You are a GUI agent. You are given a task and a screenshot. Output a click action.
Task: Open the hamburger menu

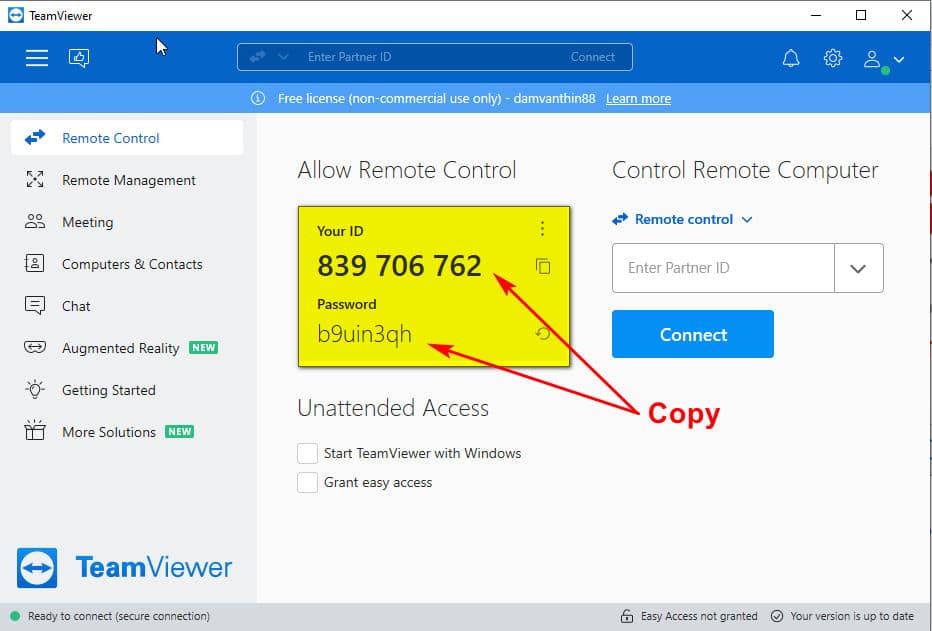(37, 58)
